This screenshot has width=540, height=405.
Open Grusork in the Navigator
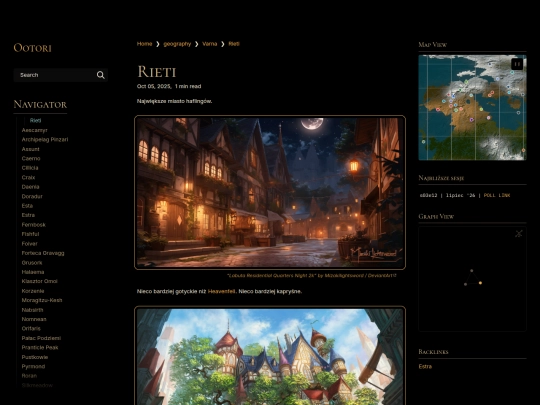[x=32, y=263]
